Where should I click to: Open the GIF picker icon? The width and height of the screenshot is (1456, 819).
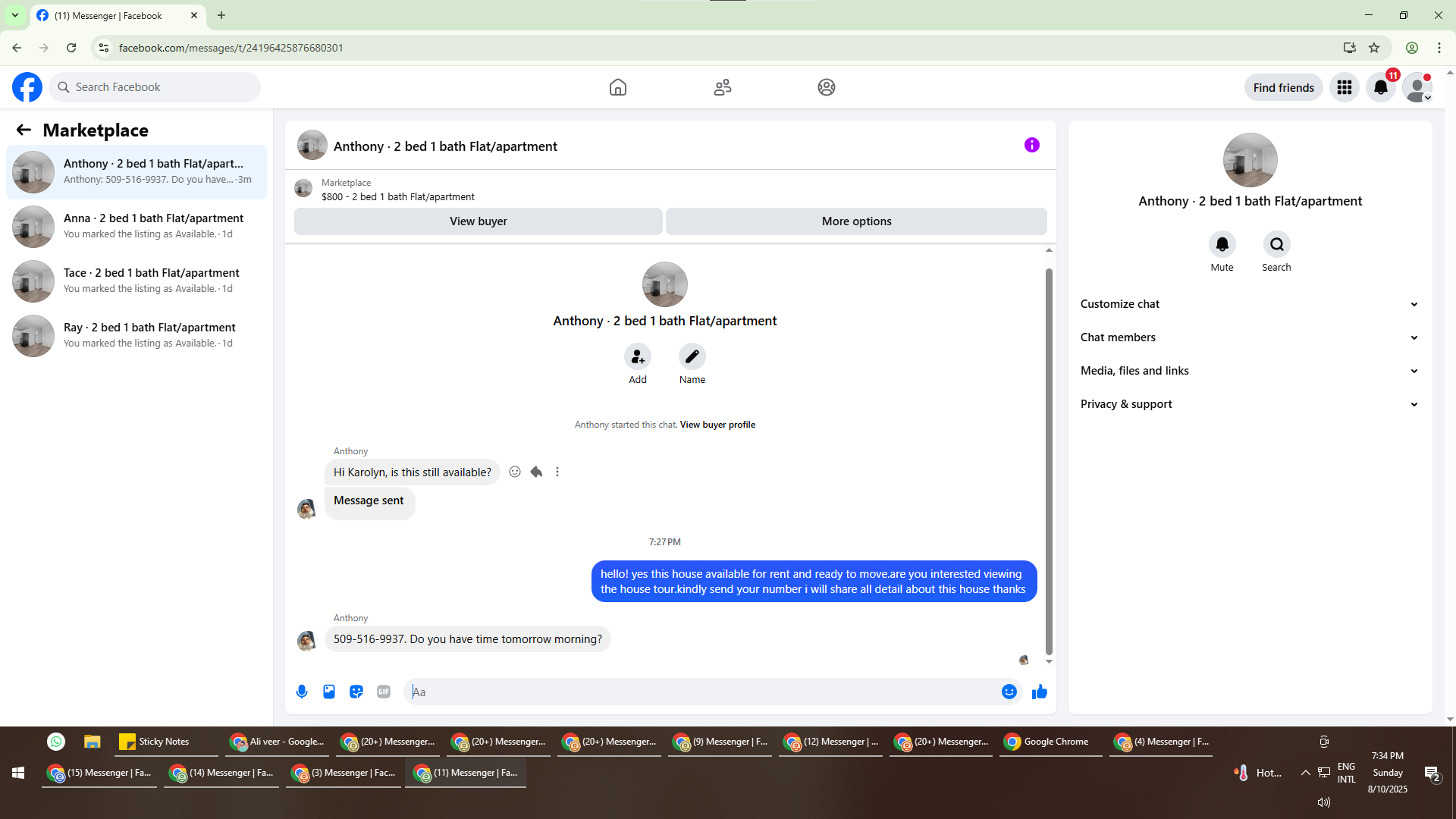click(384, 692)
